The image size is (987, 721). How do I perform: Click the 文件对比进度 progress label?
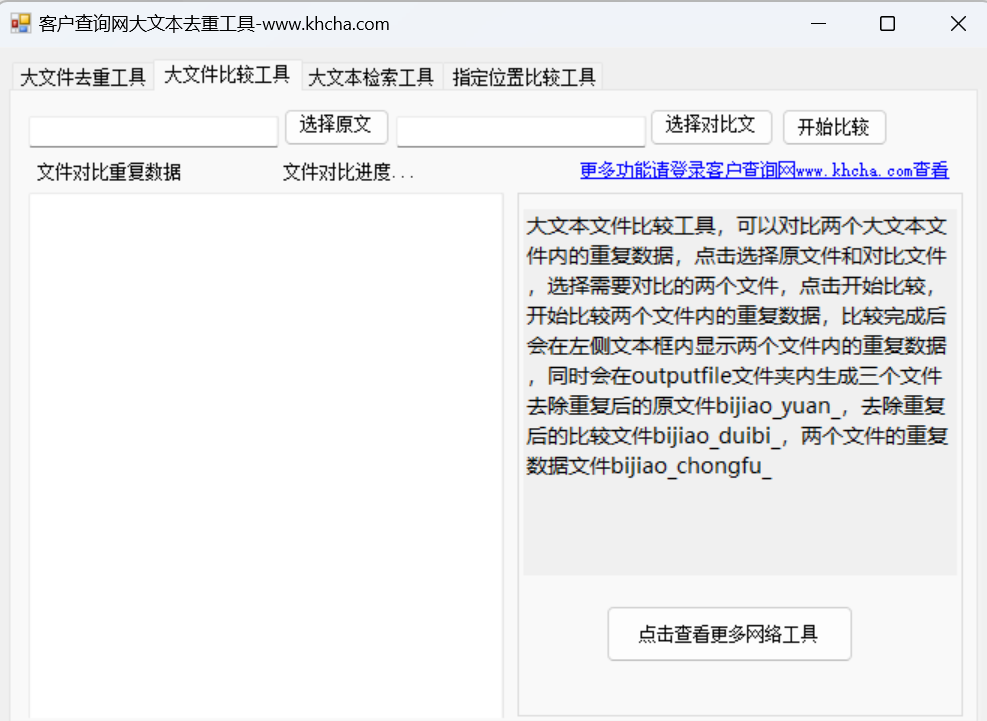point(348,172)
